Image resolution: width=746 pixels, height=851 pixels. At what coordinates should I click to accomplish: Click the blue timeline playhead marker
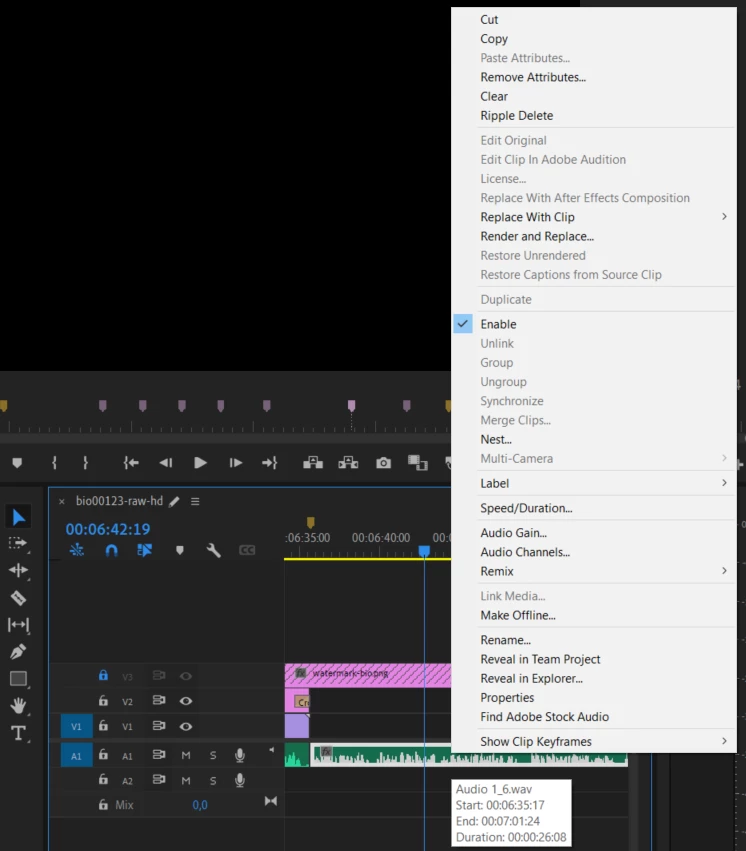point(424,551)
